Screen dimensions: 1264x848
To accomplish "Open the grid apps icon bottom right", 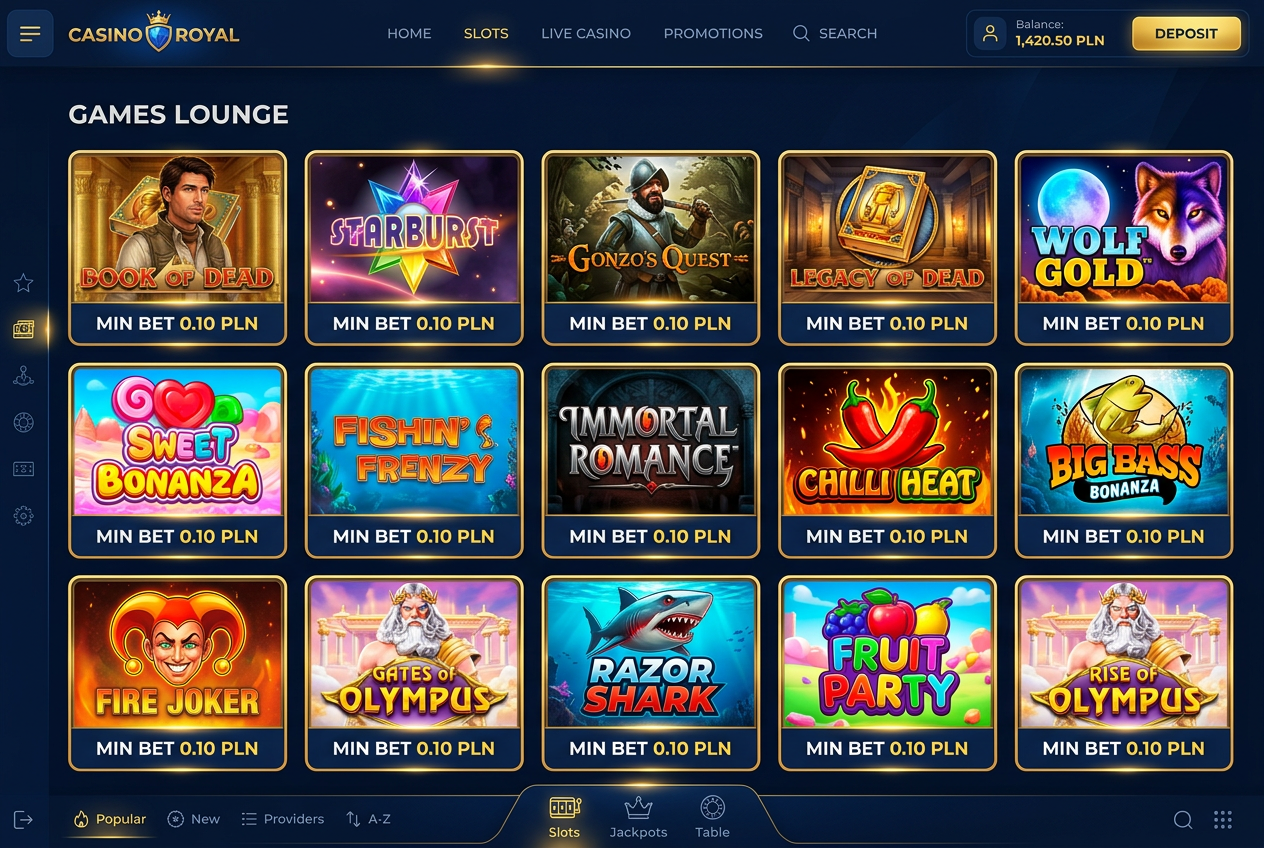I will (x=1222, y=820).
